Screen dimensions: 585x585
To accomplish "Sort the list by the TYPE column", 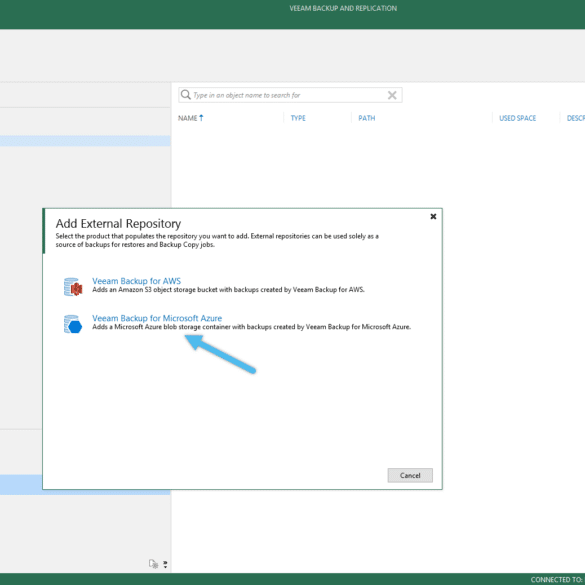I will point(298,118).
